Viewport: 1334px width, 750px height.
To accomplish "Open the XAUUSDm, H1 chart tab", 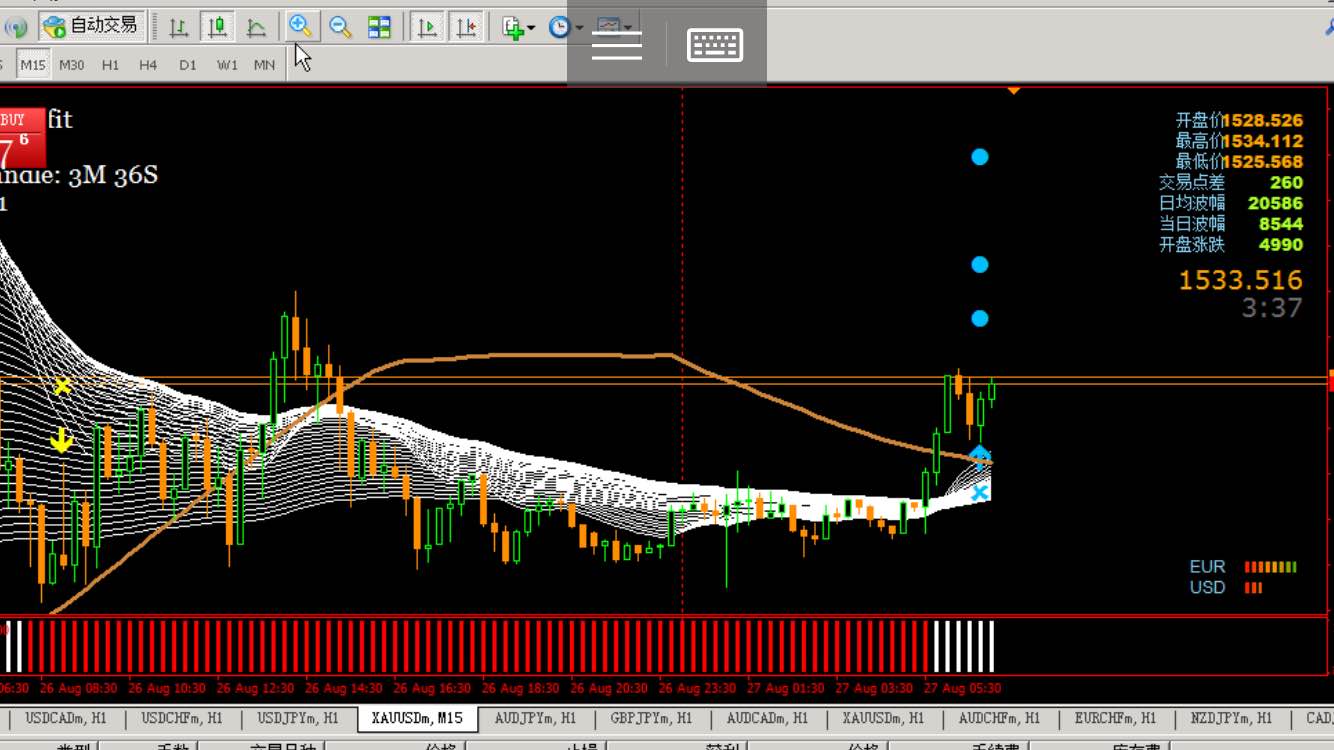I will point(884,718).
